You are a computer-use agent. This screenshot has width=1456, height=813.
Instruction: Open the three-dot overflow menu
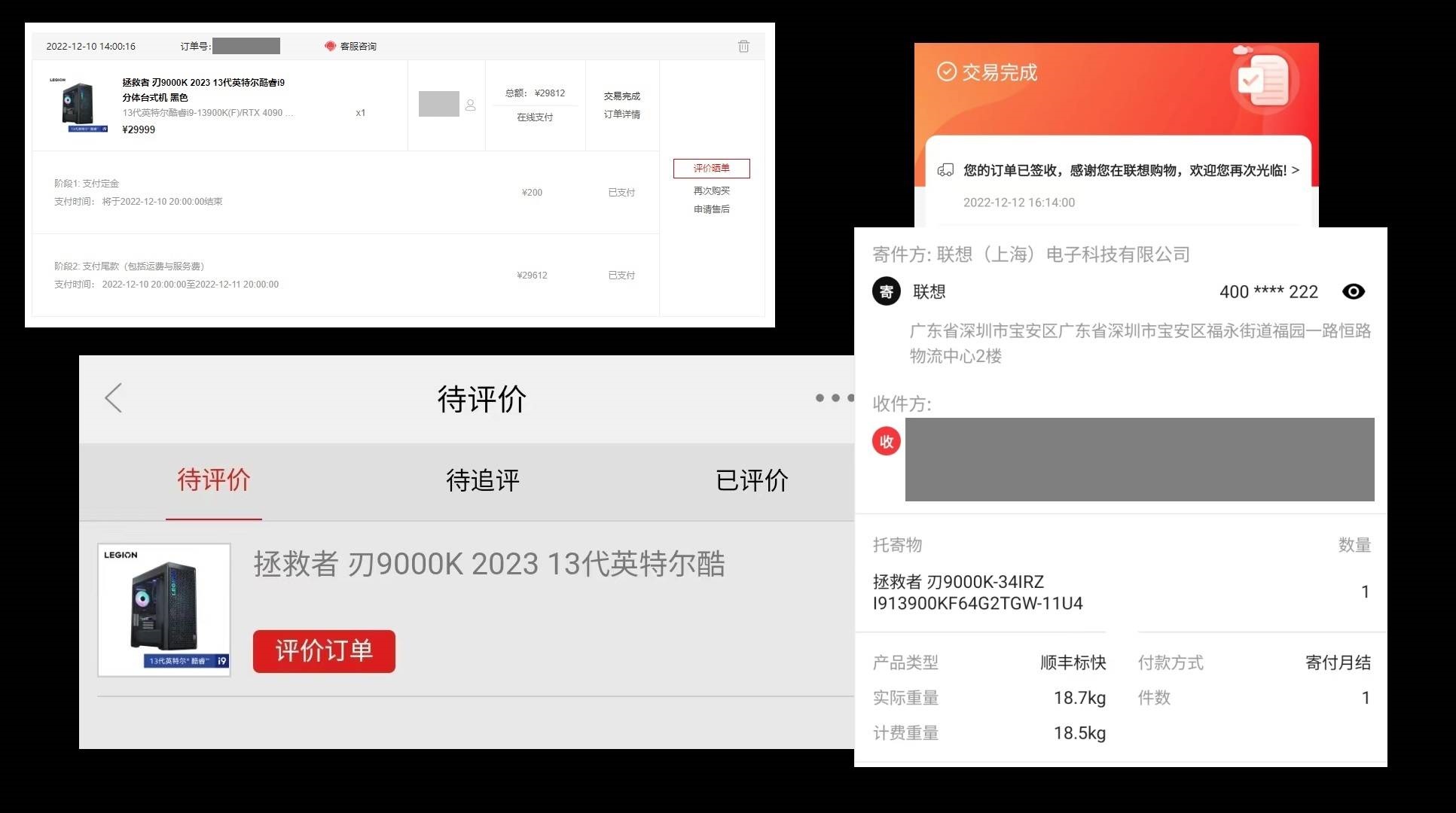(x=833, y=398)
